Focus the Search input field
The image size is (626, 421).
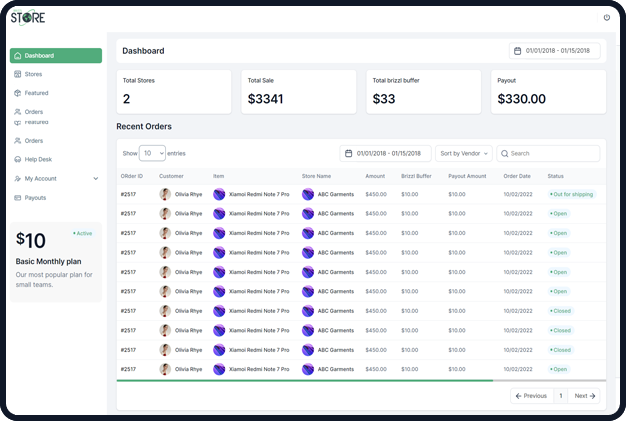(553, 154)
